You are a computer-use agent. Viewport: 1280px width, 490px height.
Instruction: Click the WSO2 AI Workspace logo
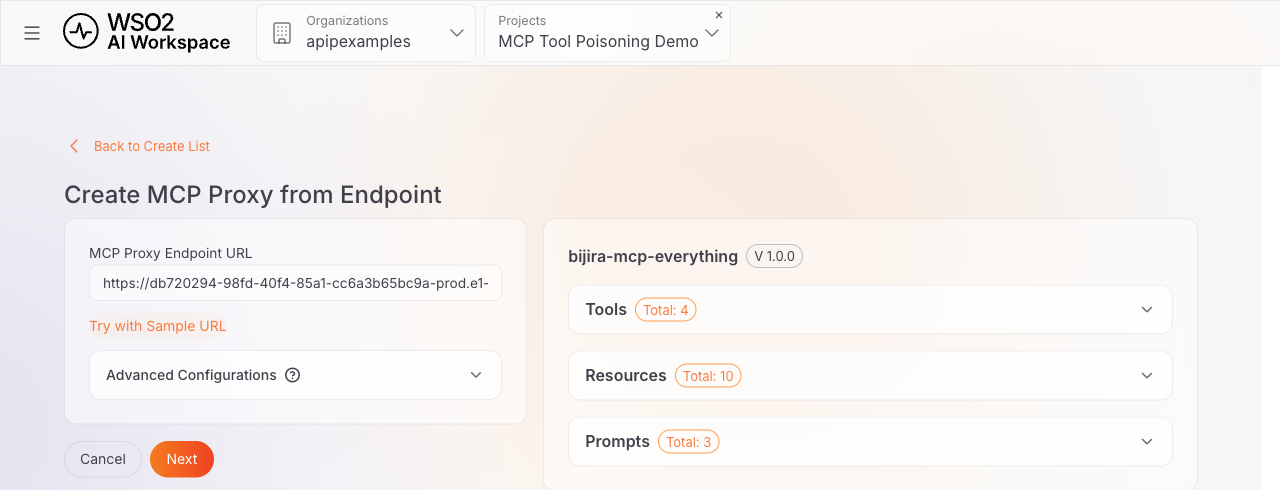(146, 33)
